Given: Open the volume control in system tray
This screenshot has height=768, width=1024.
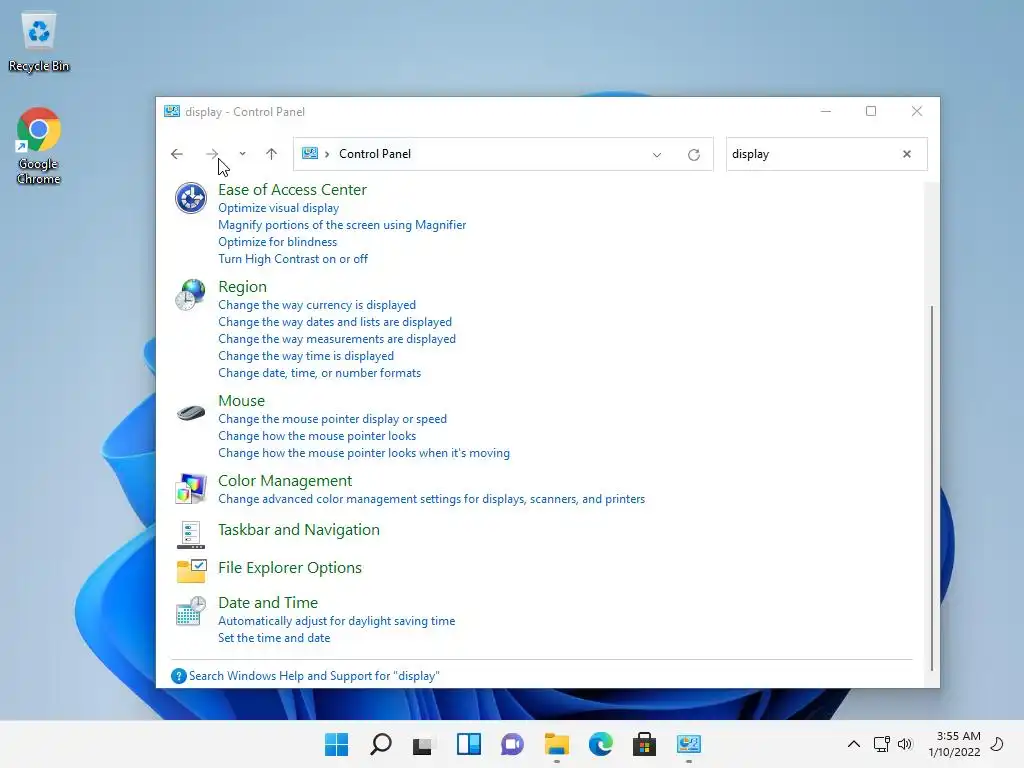Looking at the screenshot, I should (905, 744).
